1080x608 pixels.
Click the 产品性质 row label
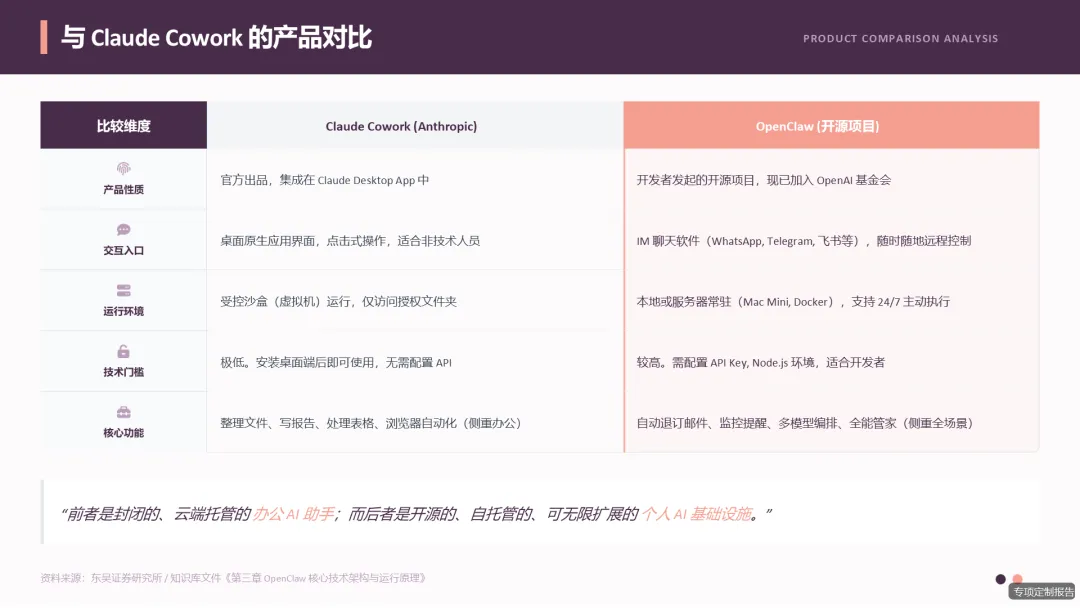pyautogui.click(x=123, y=189)
